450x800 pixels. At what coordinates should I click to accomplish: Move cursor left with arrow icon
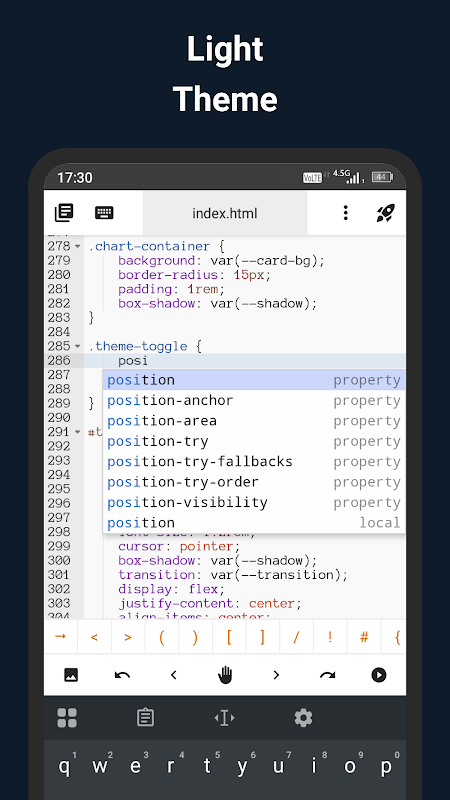[x=173, y=675]
